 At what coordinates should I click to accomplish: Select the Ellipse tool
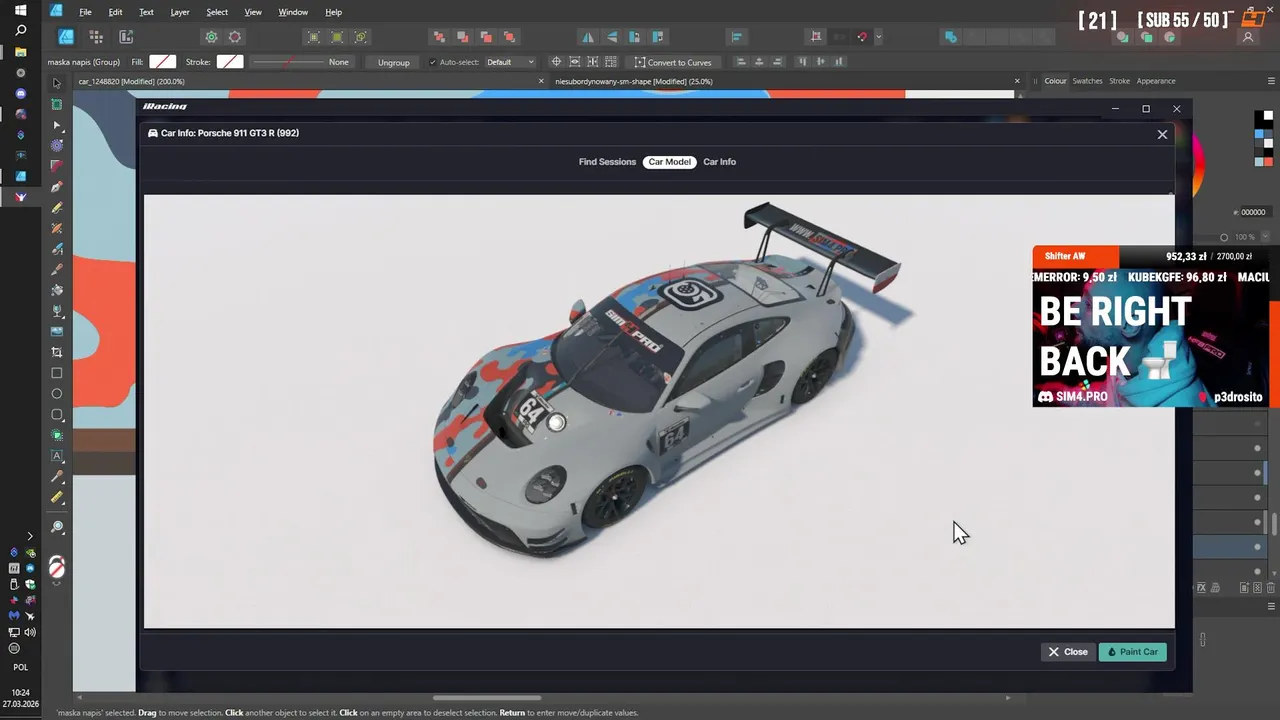[57, 394]
